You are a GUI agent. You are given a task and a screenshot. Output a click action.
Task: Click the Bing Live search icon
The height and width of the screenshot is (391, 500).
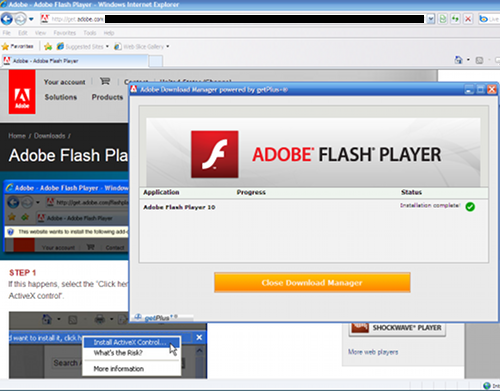pos(483,19)
